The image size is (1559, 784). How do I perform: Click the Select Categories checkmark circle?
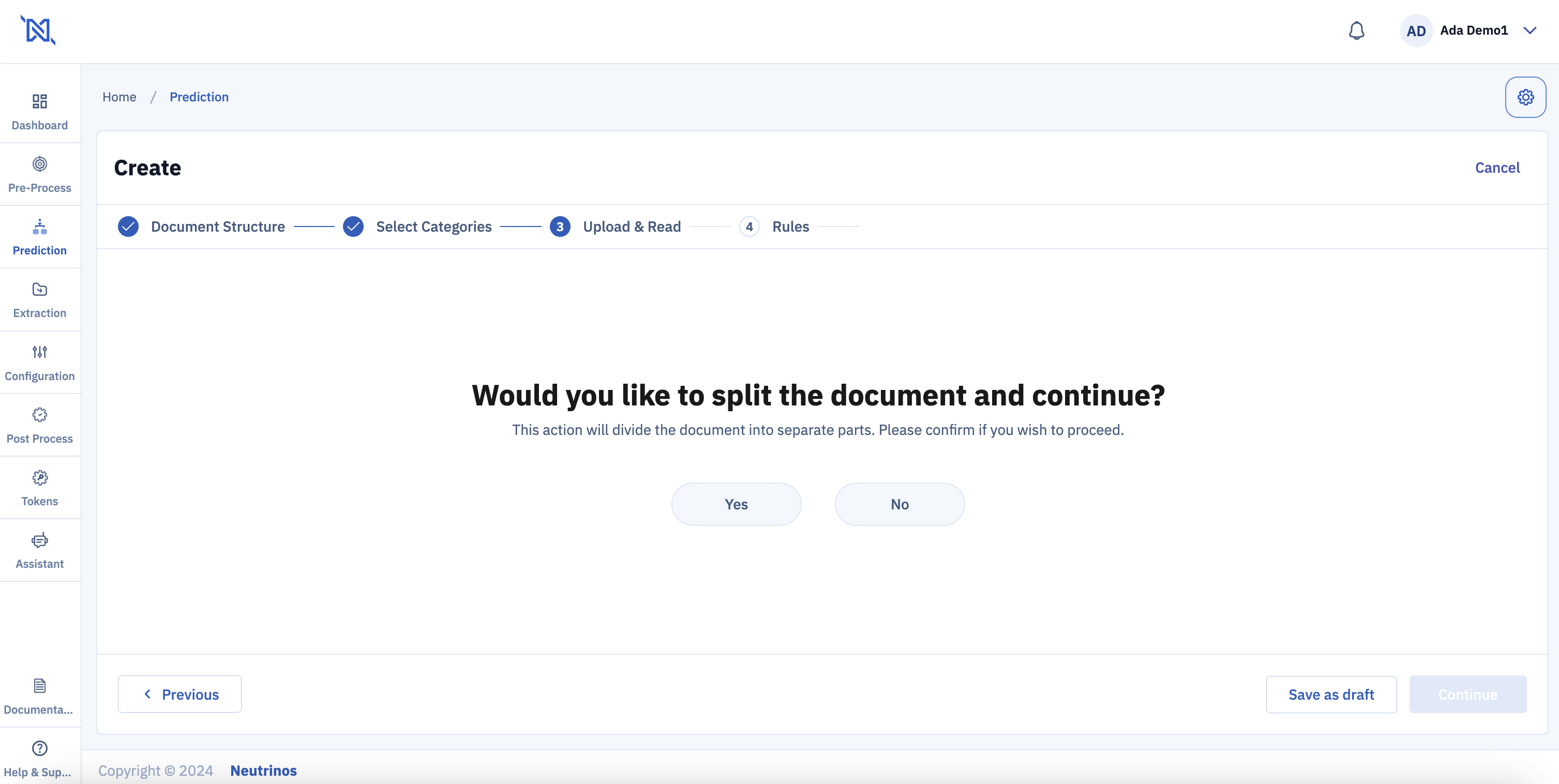click(x=353, y=226)
